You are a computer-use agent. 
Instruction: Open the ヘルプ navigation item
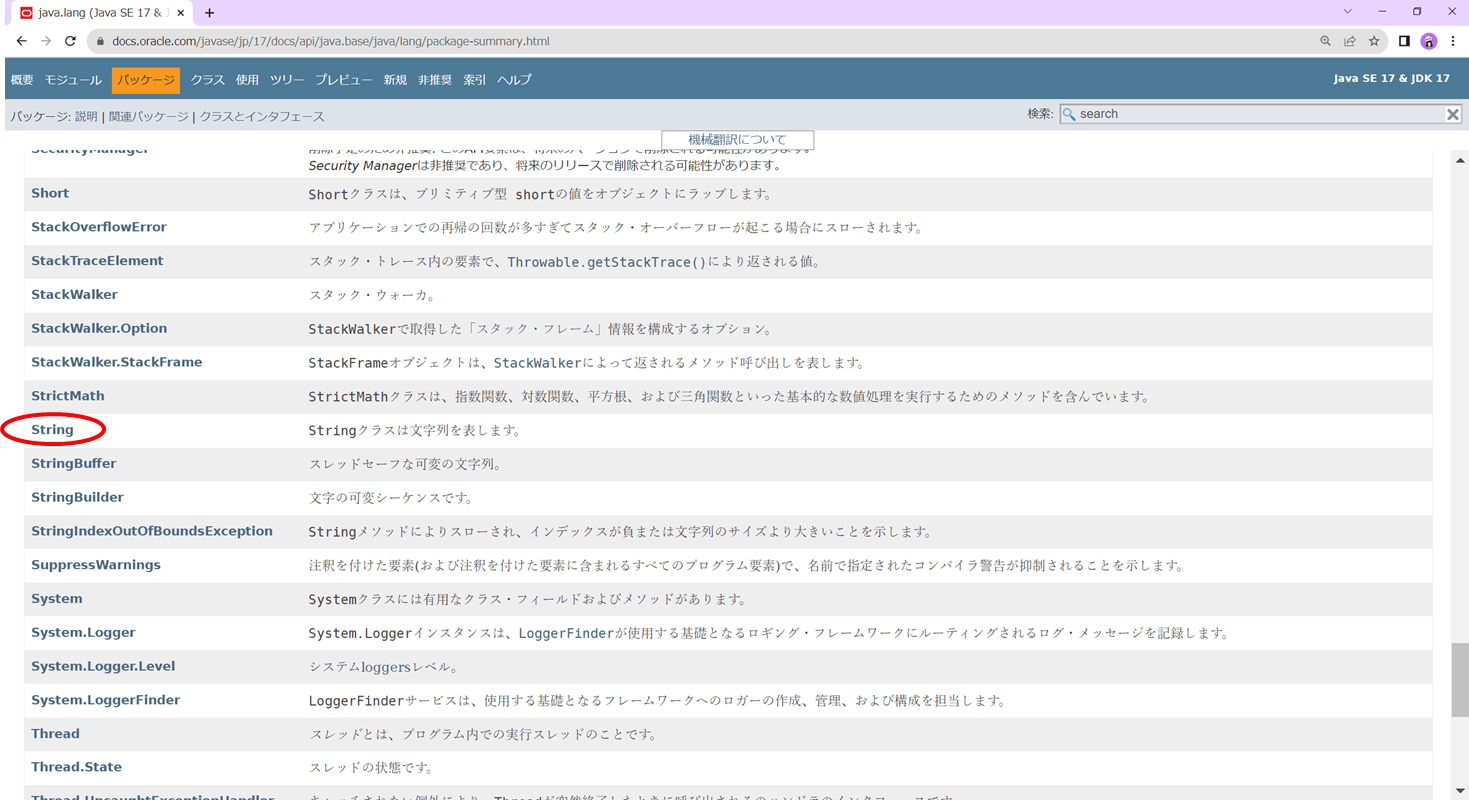[x=513, y=78]
